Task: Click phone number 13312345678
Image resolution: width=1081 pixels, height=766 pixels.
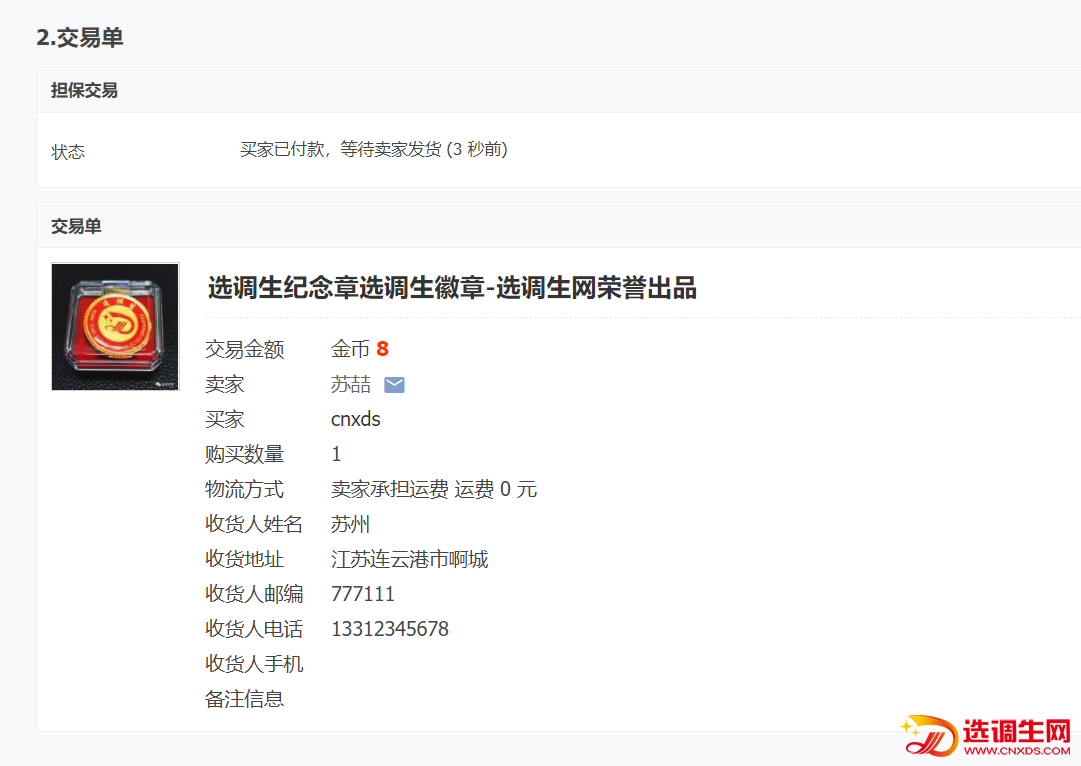Action: click(390, 629)
